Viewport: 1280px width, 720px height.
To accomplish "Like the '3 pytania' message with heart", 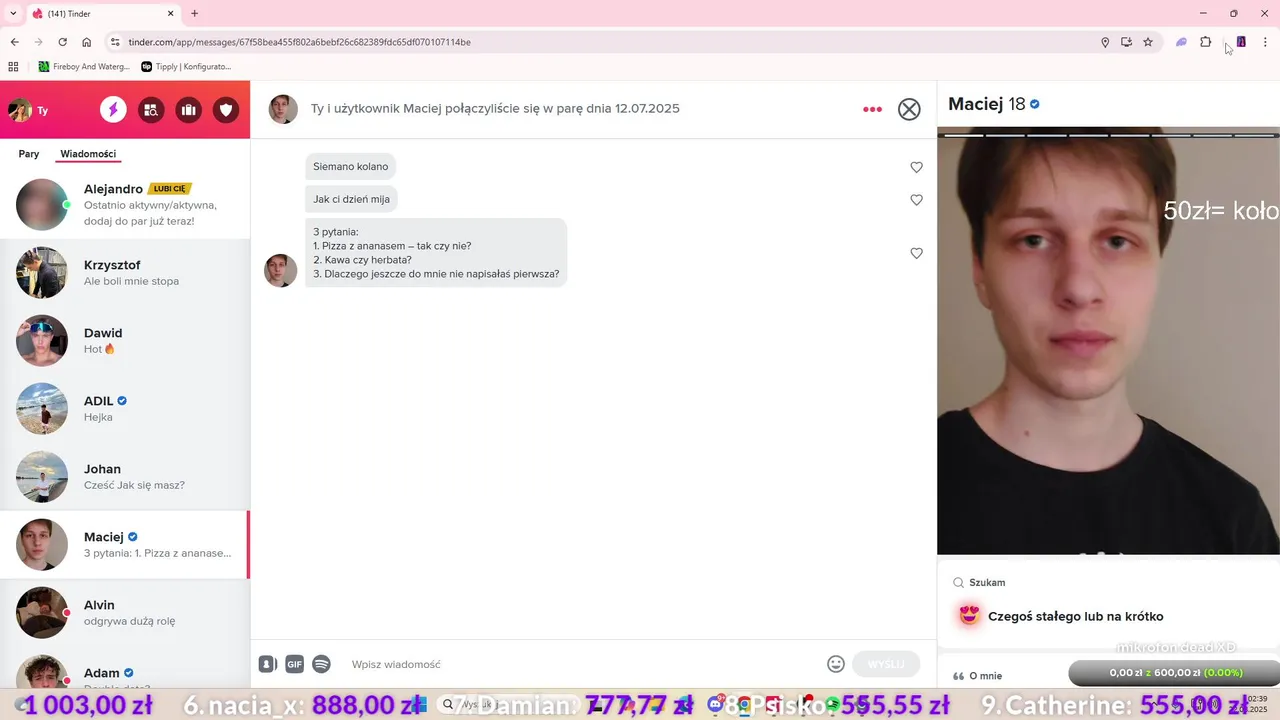I will point(916,253).
